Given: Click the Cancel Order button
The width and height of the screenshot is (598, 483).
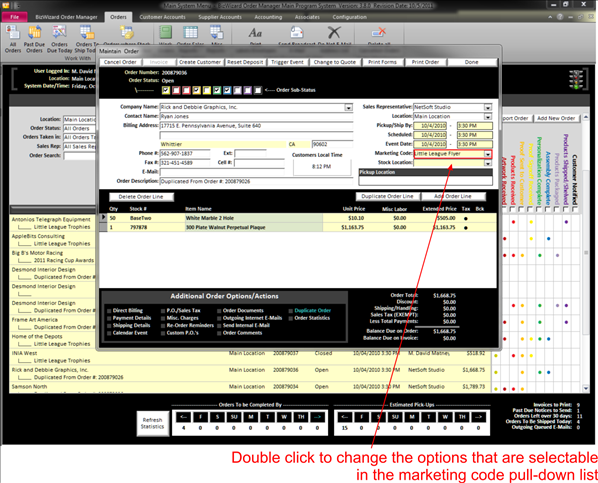Looking at the screenshot, I should tap(120, 62).
